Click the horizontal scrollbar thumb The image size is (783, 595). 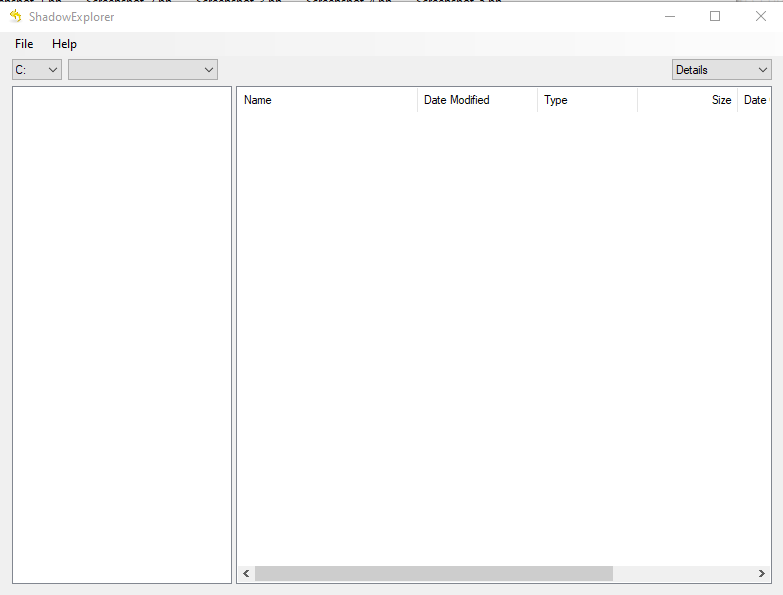[433, 574]
